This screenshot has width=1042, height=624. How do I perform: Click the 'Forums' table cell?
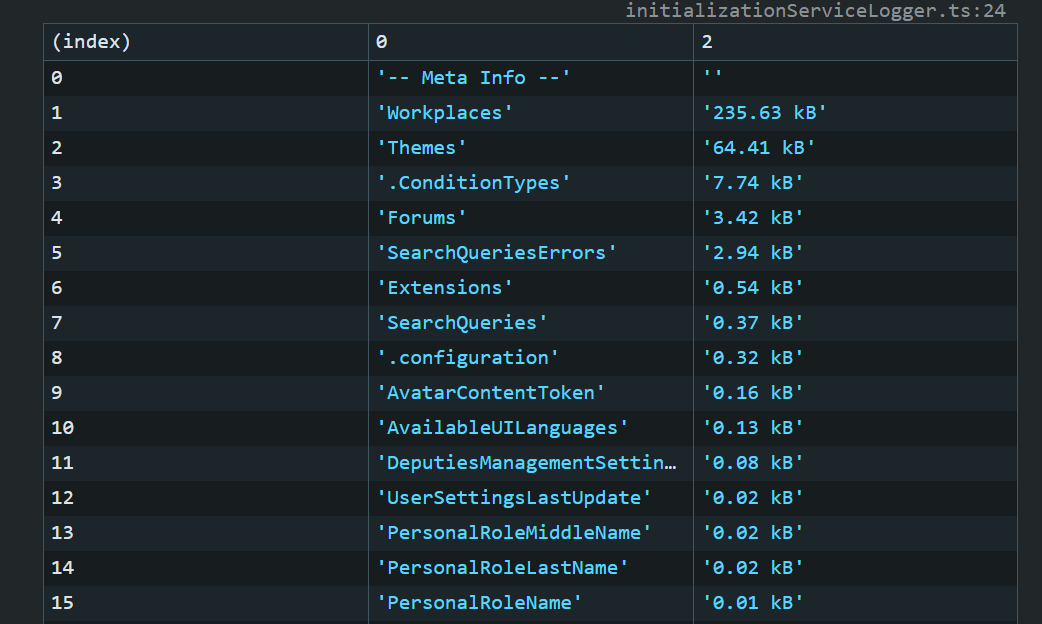pos(421,218)
